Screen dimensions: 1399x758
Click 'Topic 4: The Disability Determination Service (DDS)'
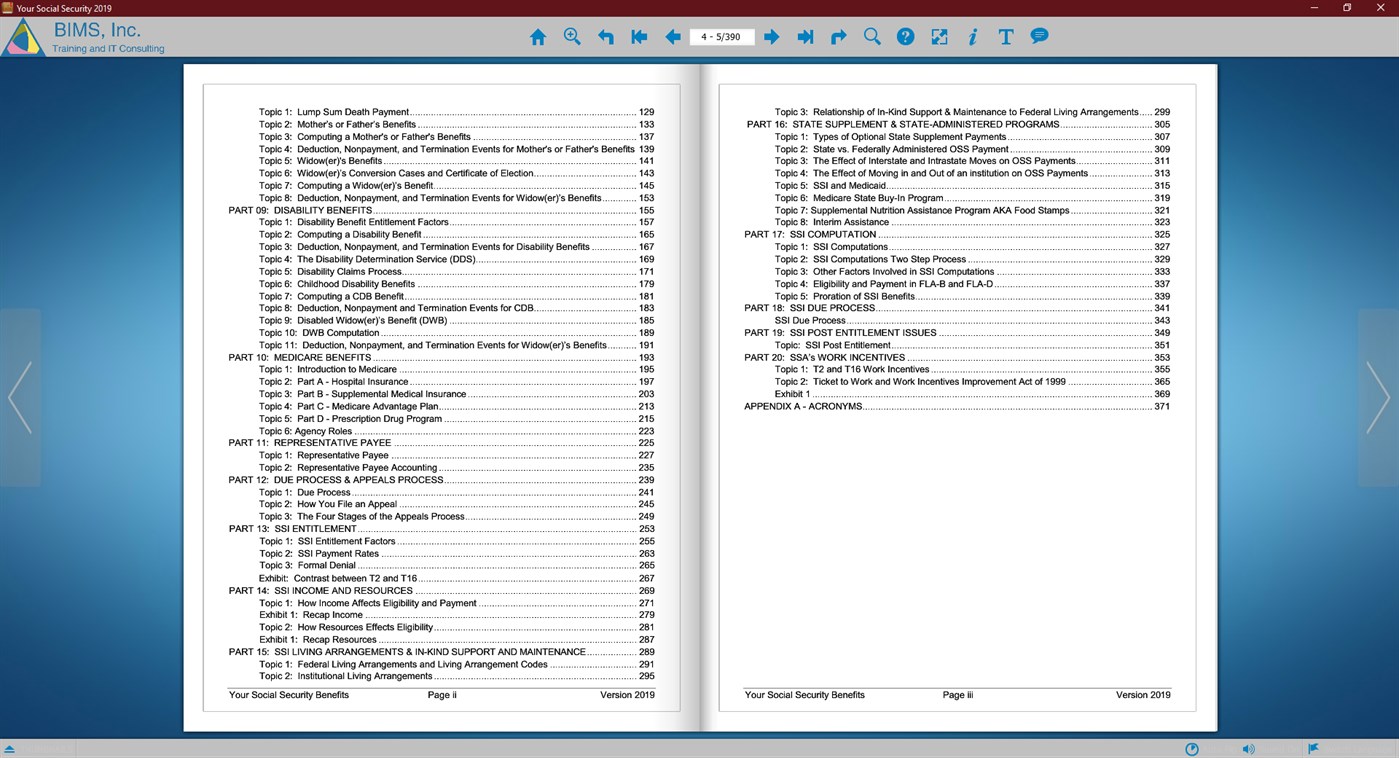[456, 259]
